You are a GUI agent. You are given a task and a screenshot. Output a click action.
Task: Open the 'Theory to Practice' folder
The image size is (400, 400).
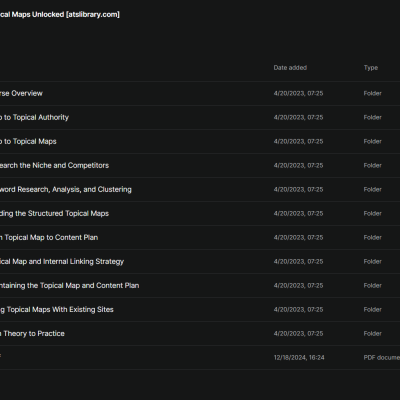[x=32, y=333]
